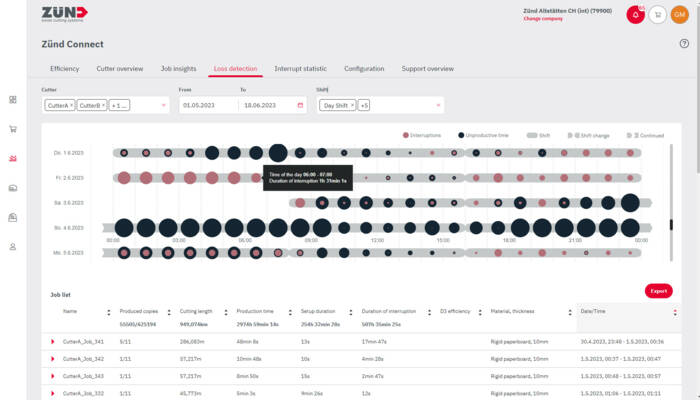Switch to the Efficiency tab

[65, 68]
